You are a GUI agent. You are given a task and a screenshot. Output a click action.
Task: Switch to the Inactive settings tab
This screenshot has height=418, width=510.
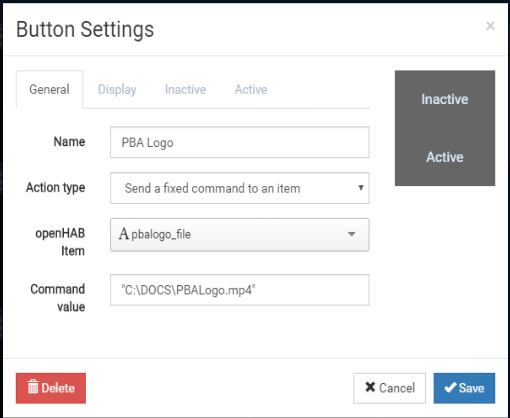coord(185,89)
